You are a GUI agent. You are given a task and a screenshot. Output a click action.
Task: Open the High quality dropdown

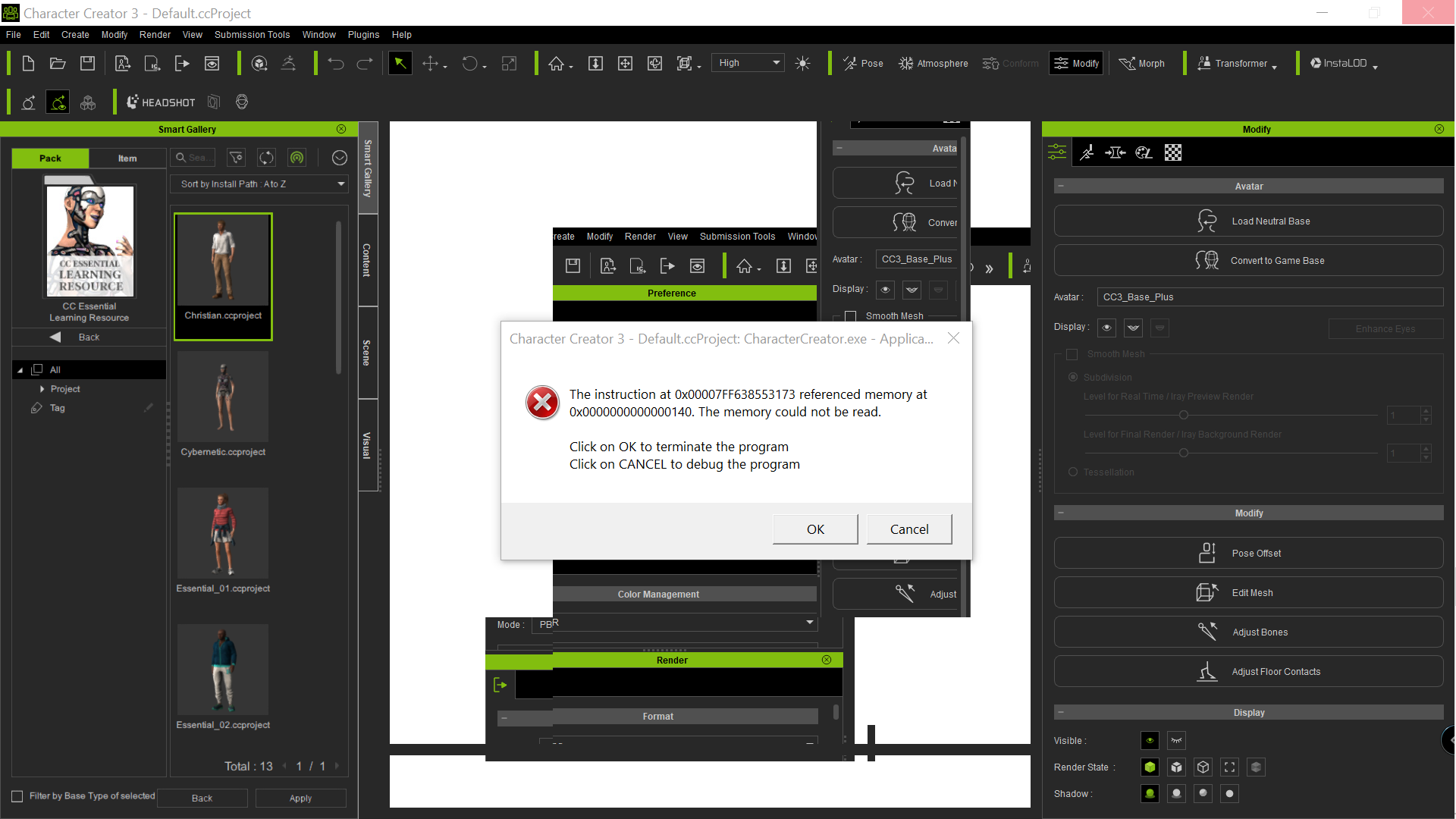(x=748, y=63)
